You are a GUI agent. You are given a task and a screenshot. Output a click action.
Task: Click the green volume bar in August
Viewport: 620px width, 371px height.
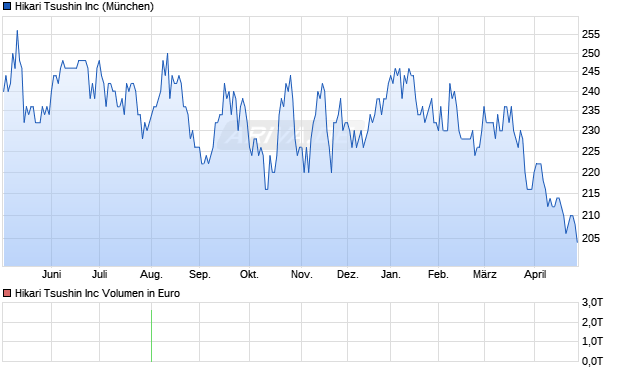(x=151, y=336)
